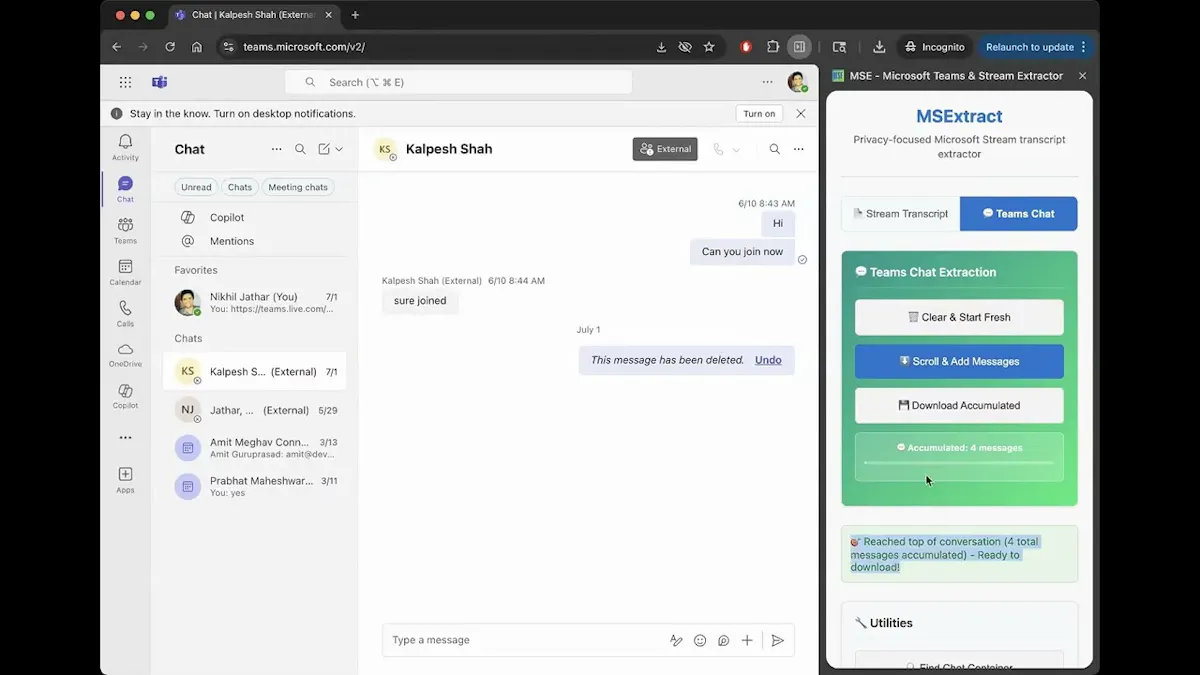The height and width of the screenshot is (675, 1200).
Task: Turn on desktop notifications
Action: click(x=759, y=114)
